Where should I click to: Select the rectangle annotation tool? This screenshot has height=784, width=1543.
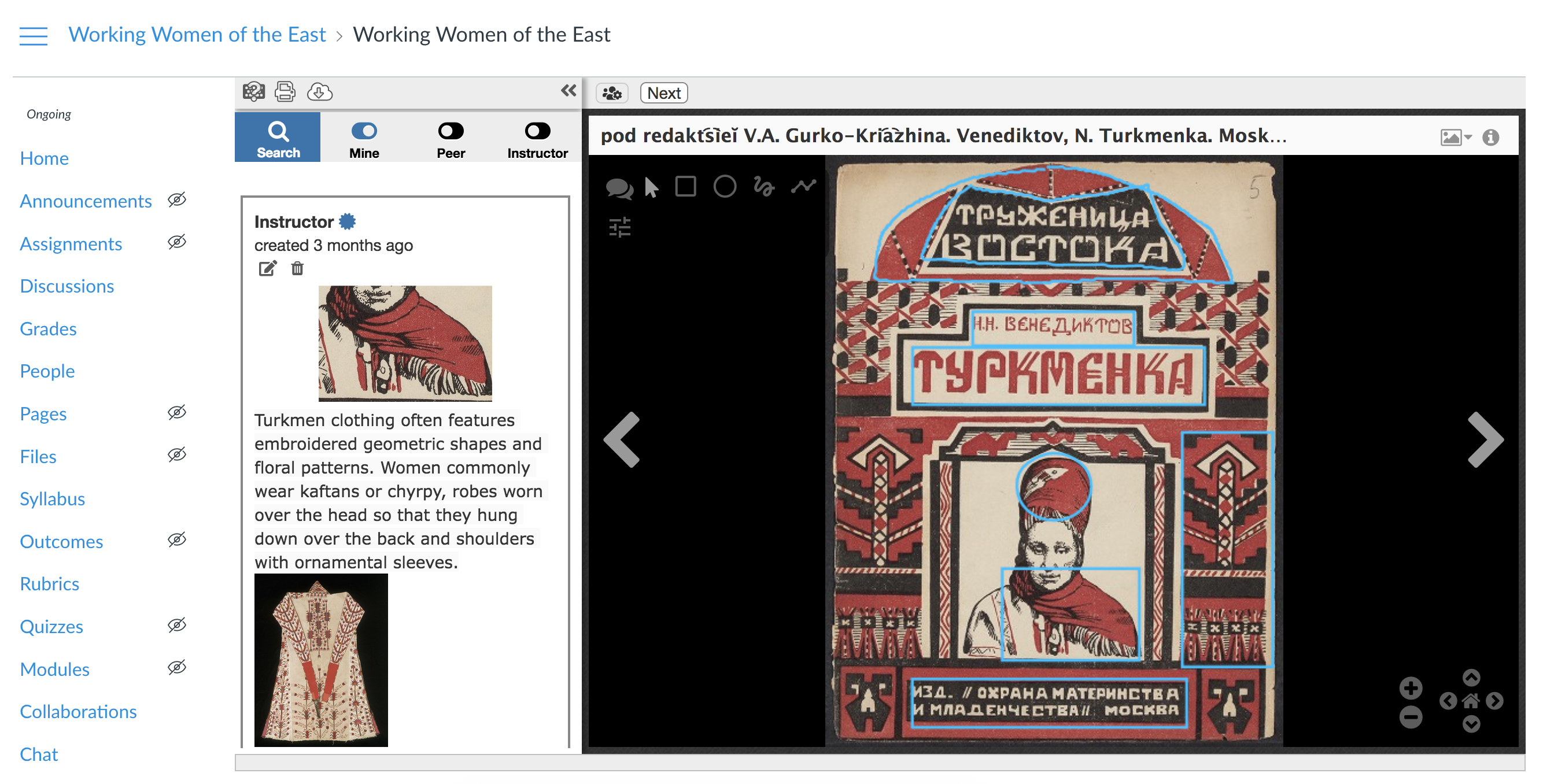685,186
